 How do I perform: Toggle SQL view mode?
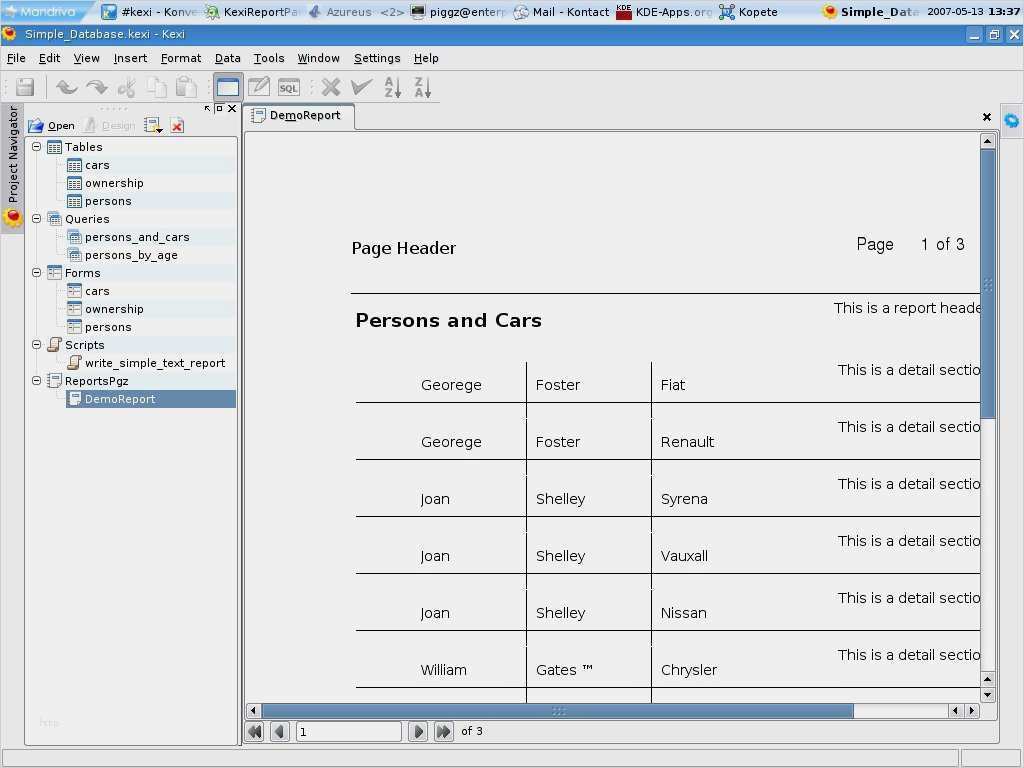(x=289, y=87)
